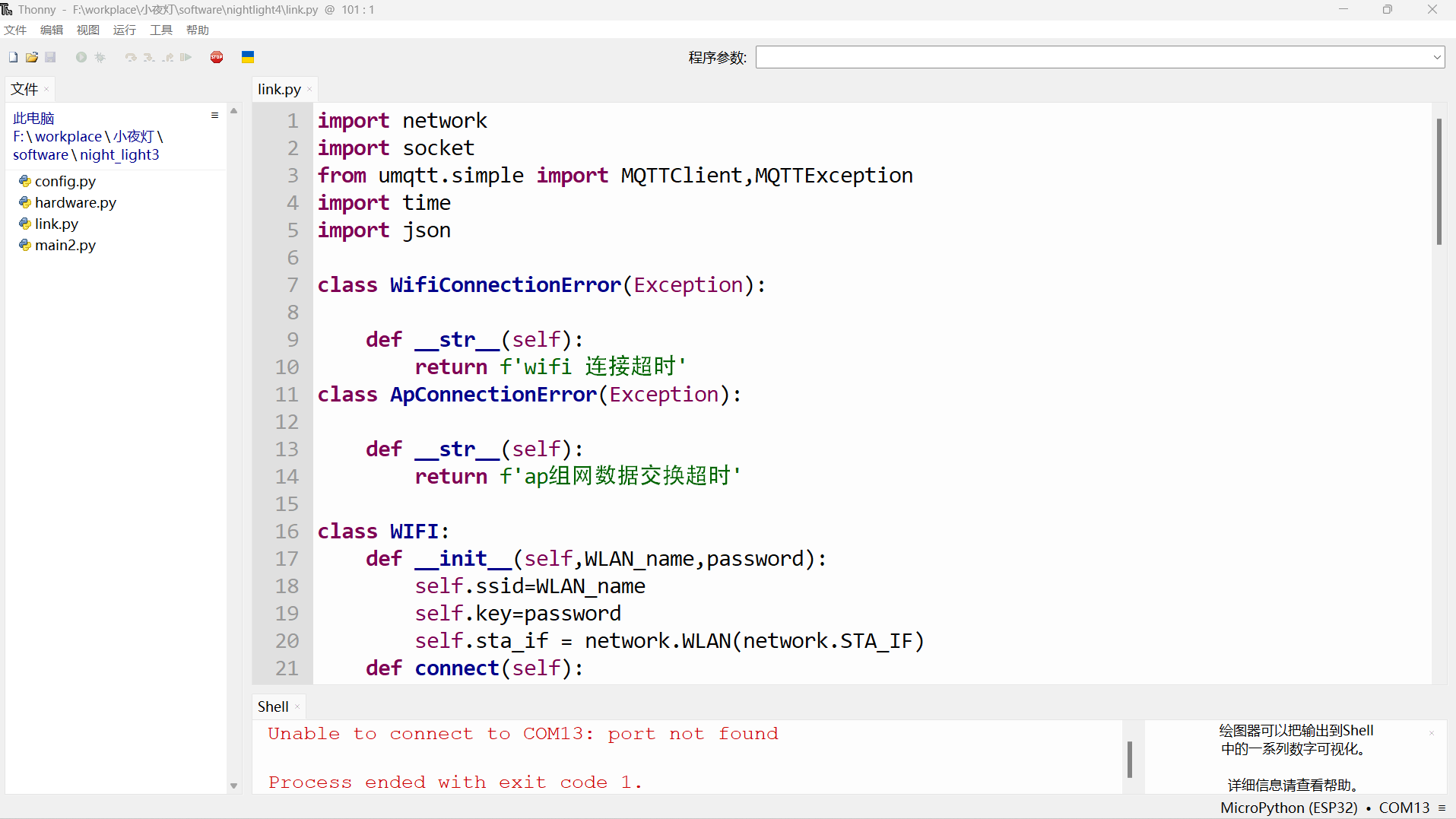
Task: Click the Step Out debug icon
Action: tap(167, 57)
